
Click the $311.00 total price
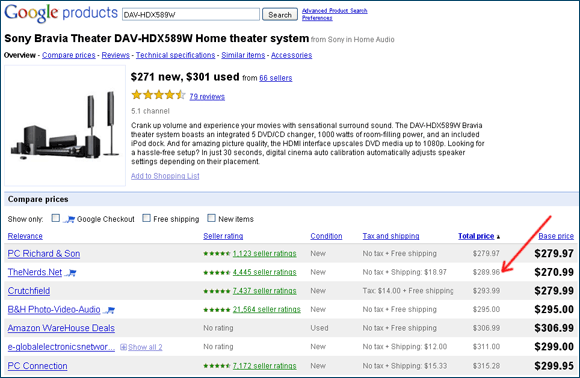(486, 347)
